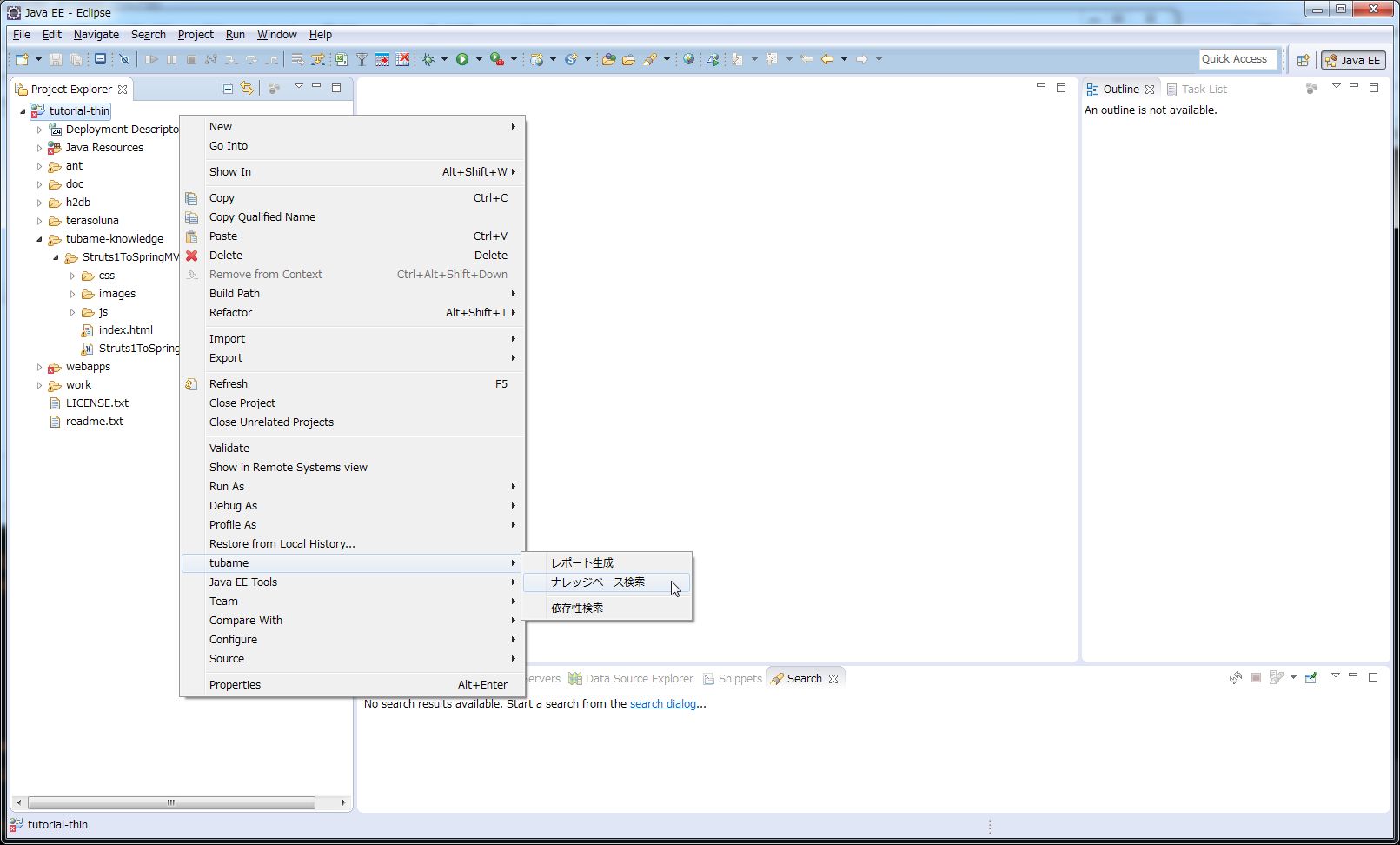The height and width of the screenshot is (845, 1400).
Task: Open the Debug dropdown arrow
Action: [444, 59]
